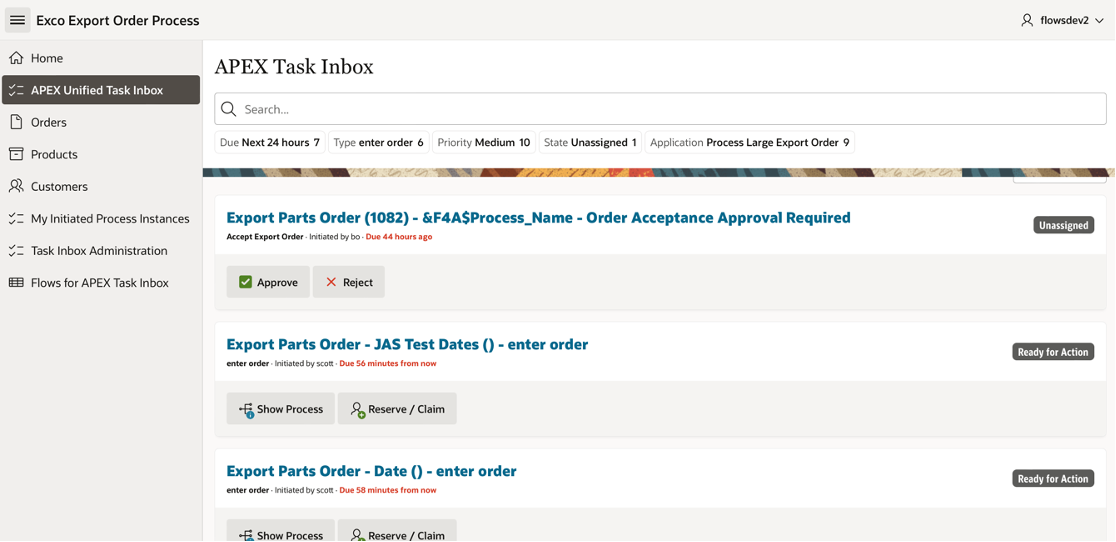1116x542 pixels.
Task: Click the Customers people icon
Action: 16,186
